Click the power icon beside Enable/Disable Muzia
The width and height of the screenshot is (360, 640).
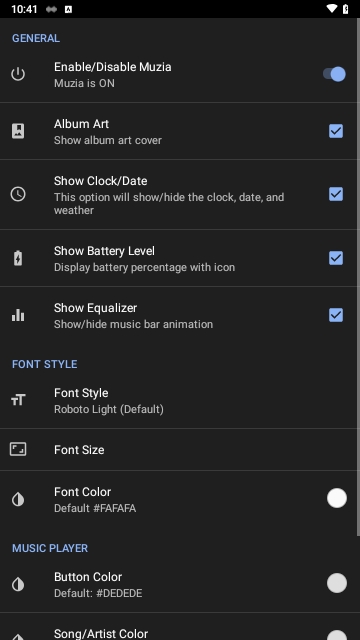pos(18,74)
